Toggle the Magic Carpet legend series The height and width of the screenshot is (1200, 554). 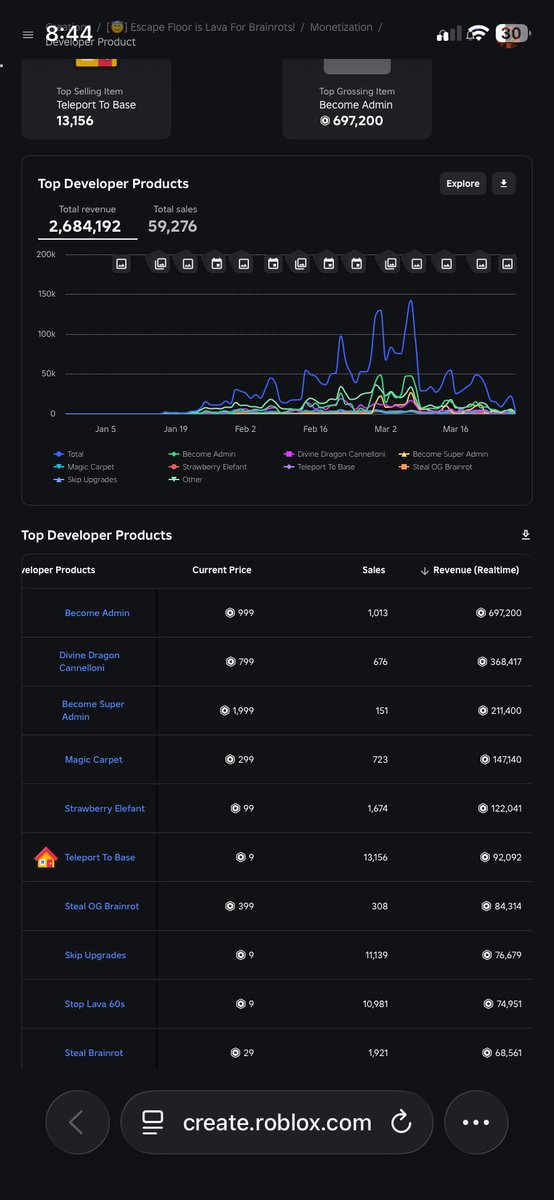tap(83, 467)
